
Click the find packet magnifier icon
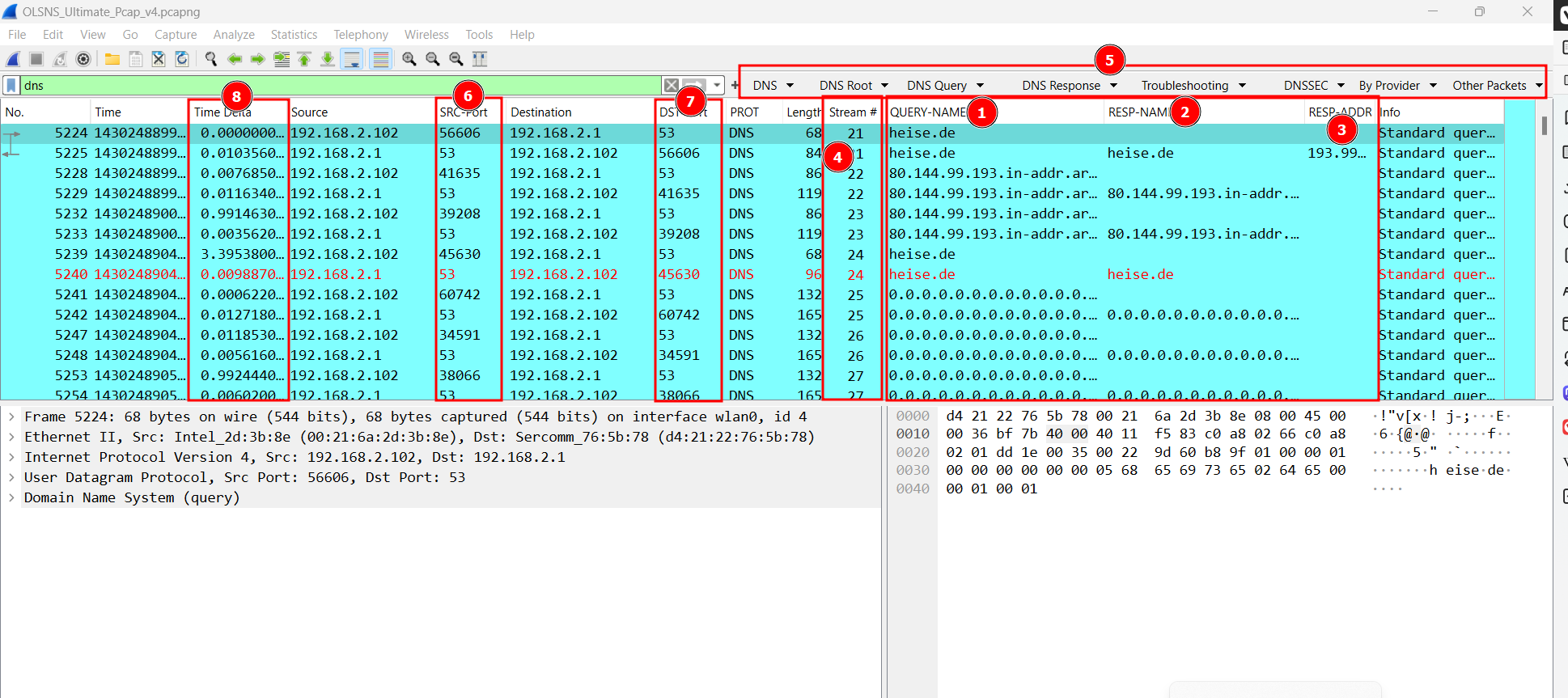point(211,59)
